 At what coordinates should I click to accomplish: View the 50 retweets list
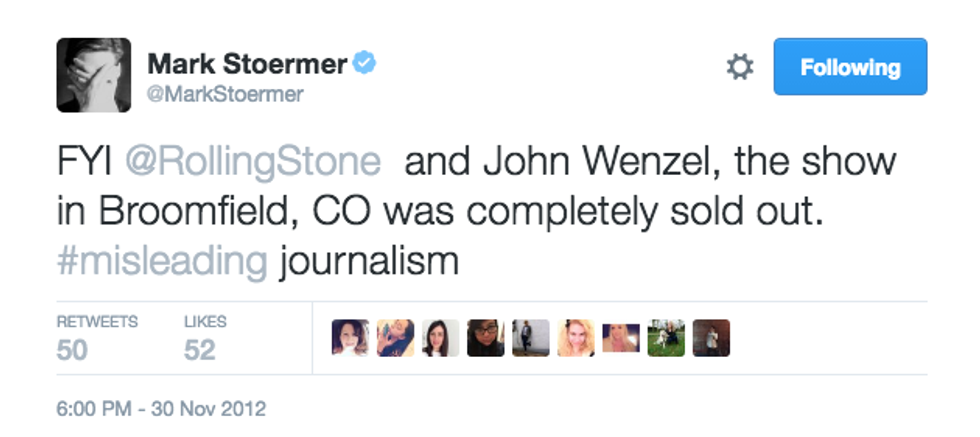point(96,339)
